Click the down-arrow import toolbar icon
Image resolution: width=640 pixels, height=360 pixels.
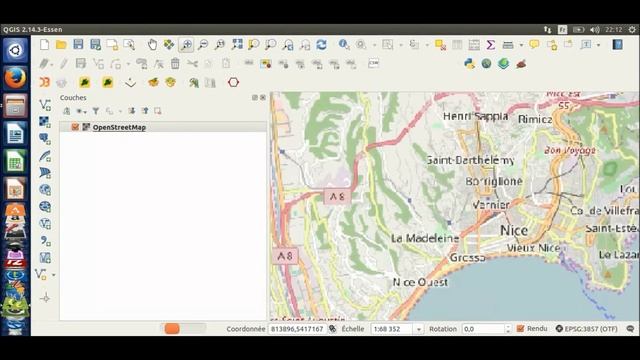point(130,82)
